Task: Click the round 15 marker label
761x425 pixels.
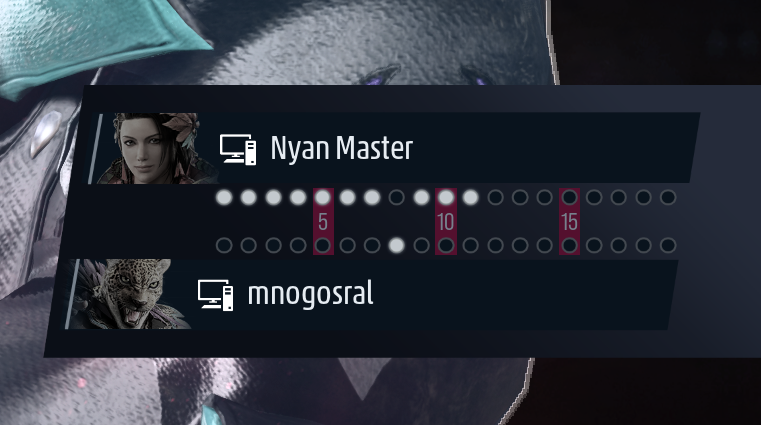Action: pos(569,222)
